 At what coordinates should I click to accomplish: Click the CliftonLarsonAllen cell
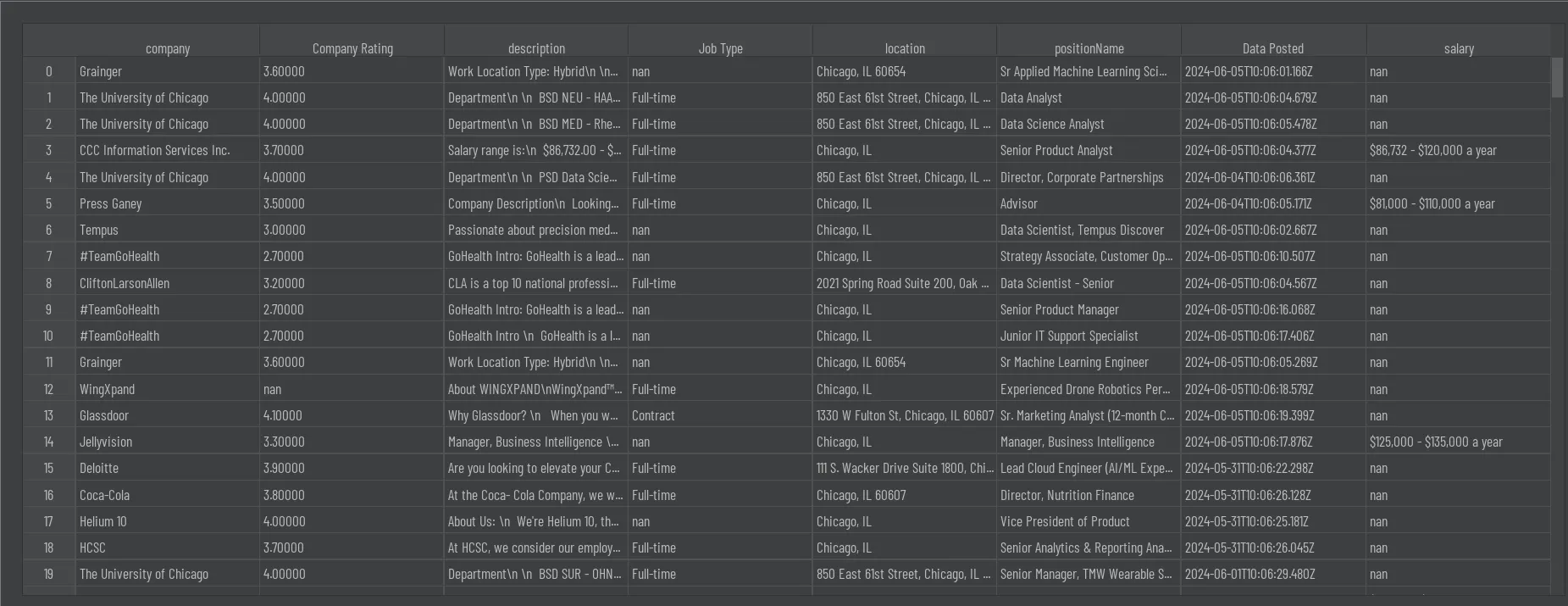pos(168,283)
